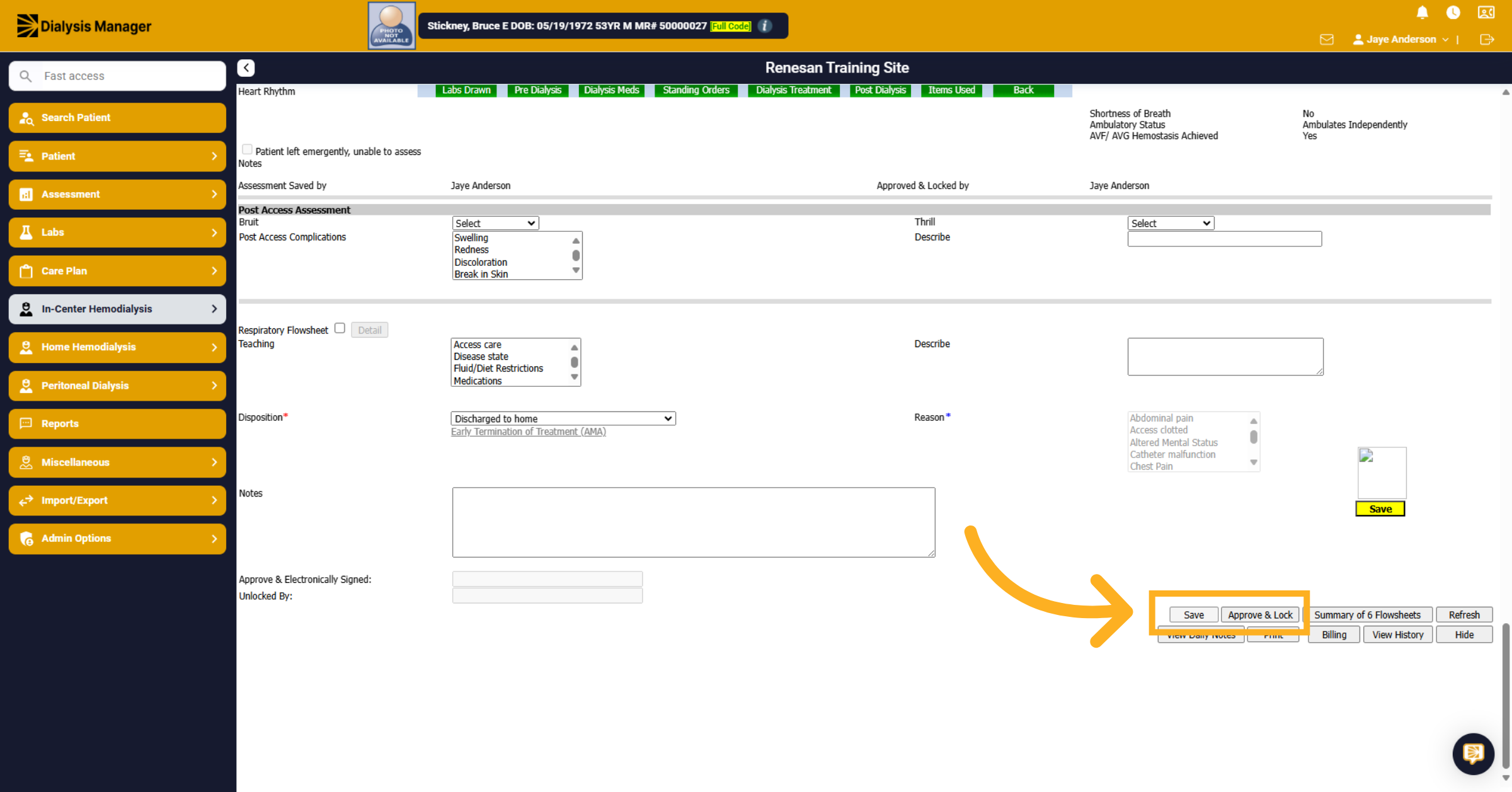Image resolution: width=1512 pixels, height=792 pixels.
Task: Check Patient left emergently checkbox
Action: point(247,149)
